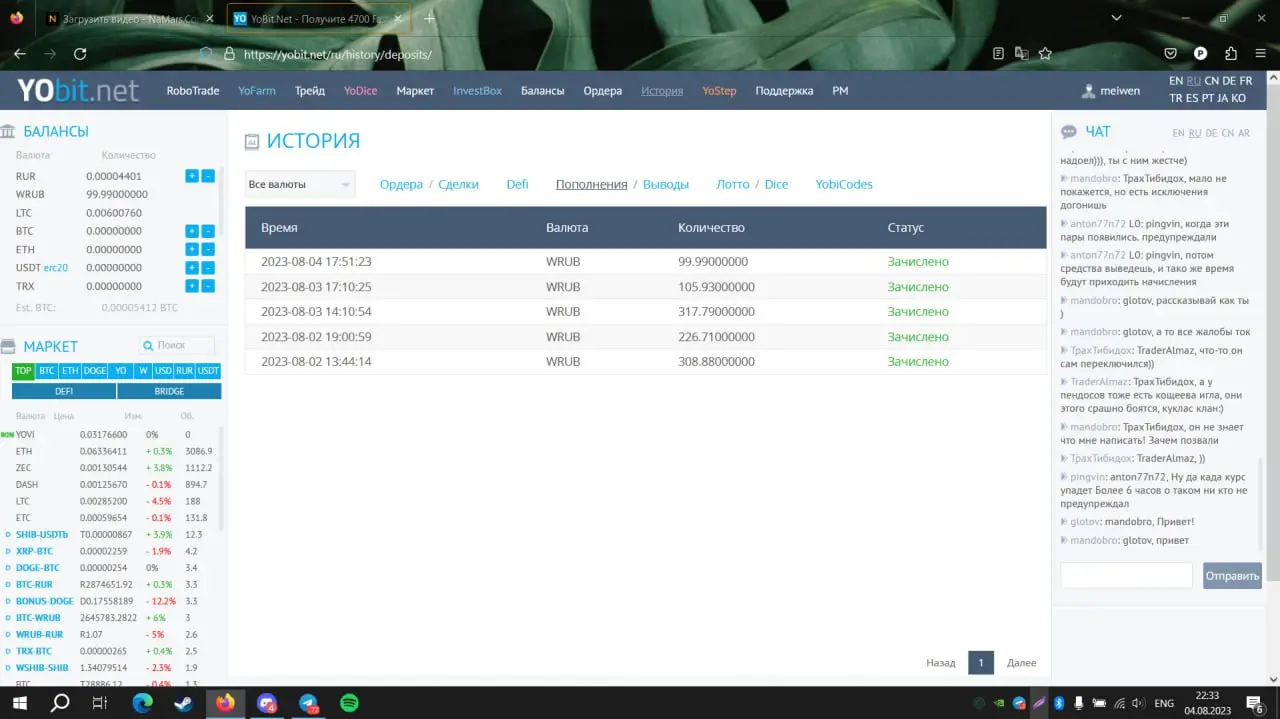Click the YObit.net logo

click(78, 91)
